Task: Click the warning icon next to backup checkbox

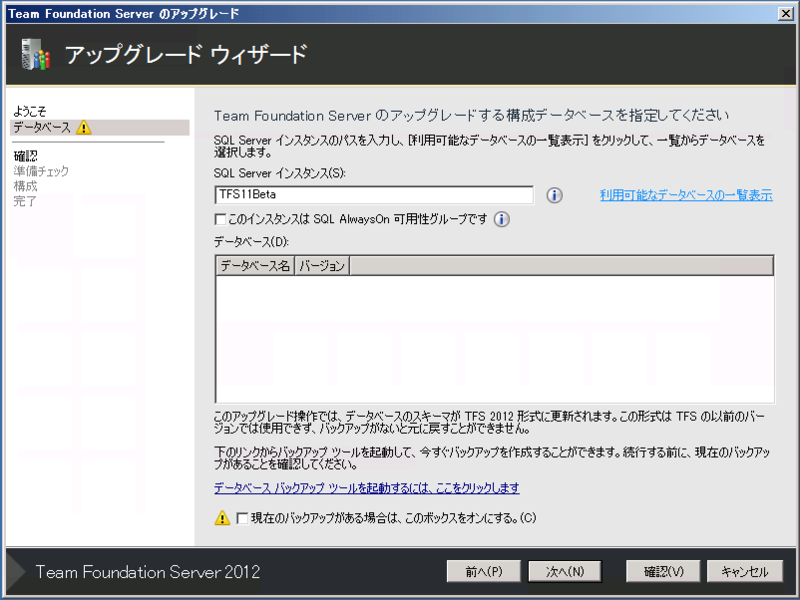Action: [x=222, y=518]
